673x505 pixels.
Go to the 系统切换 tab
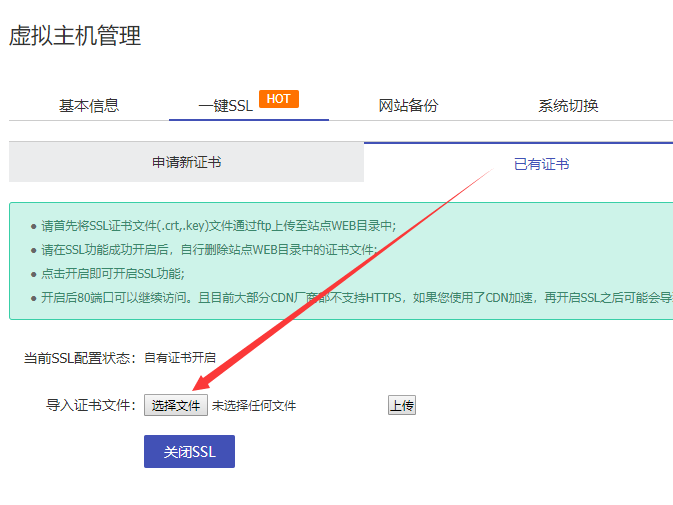pos(568,106)
